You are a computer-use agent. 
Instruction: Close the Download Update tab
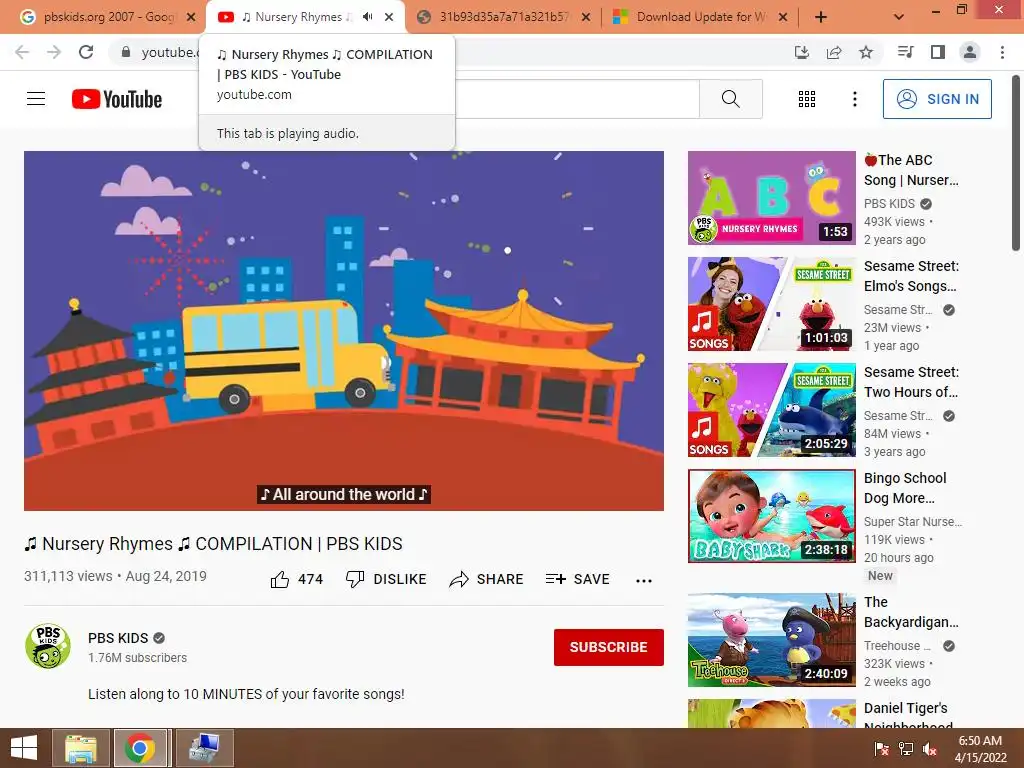pos(783,17)
